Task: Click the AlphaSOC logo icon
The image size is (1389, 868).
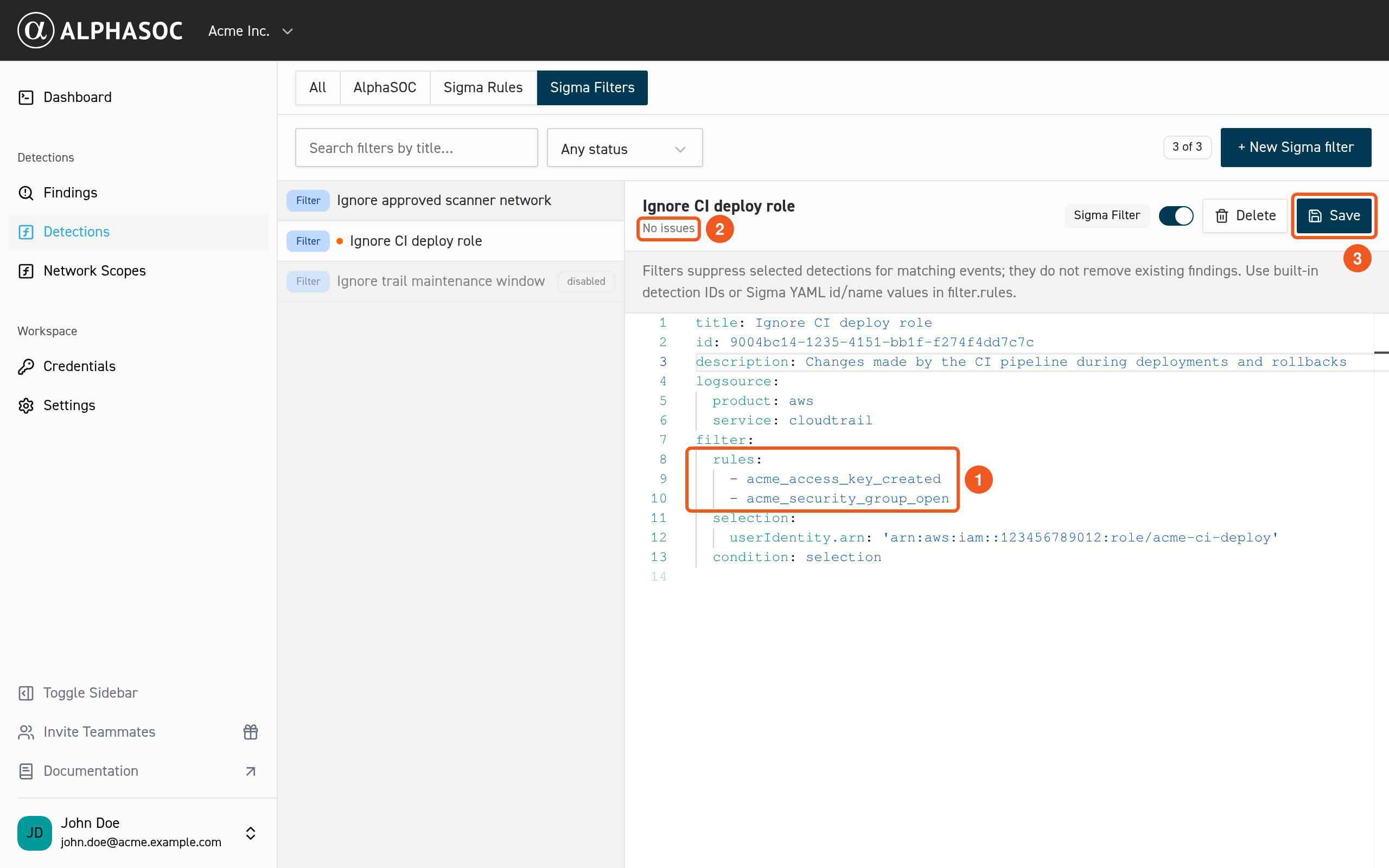Action: pos(36,30)
